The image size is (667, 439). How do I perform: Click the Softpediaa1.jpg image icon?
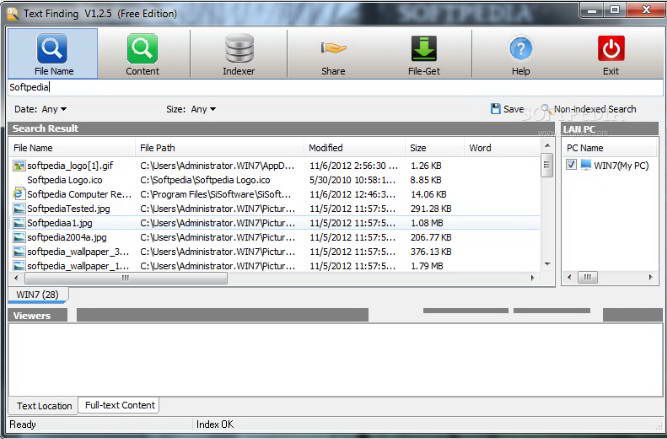19,223
